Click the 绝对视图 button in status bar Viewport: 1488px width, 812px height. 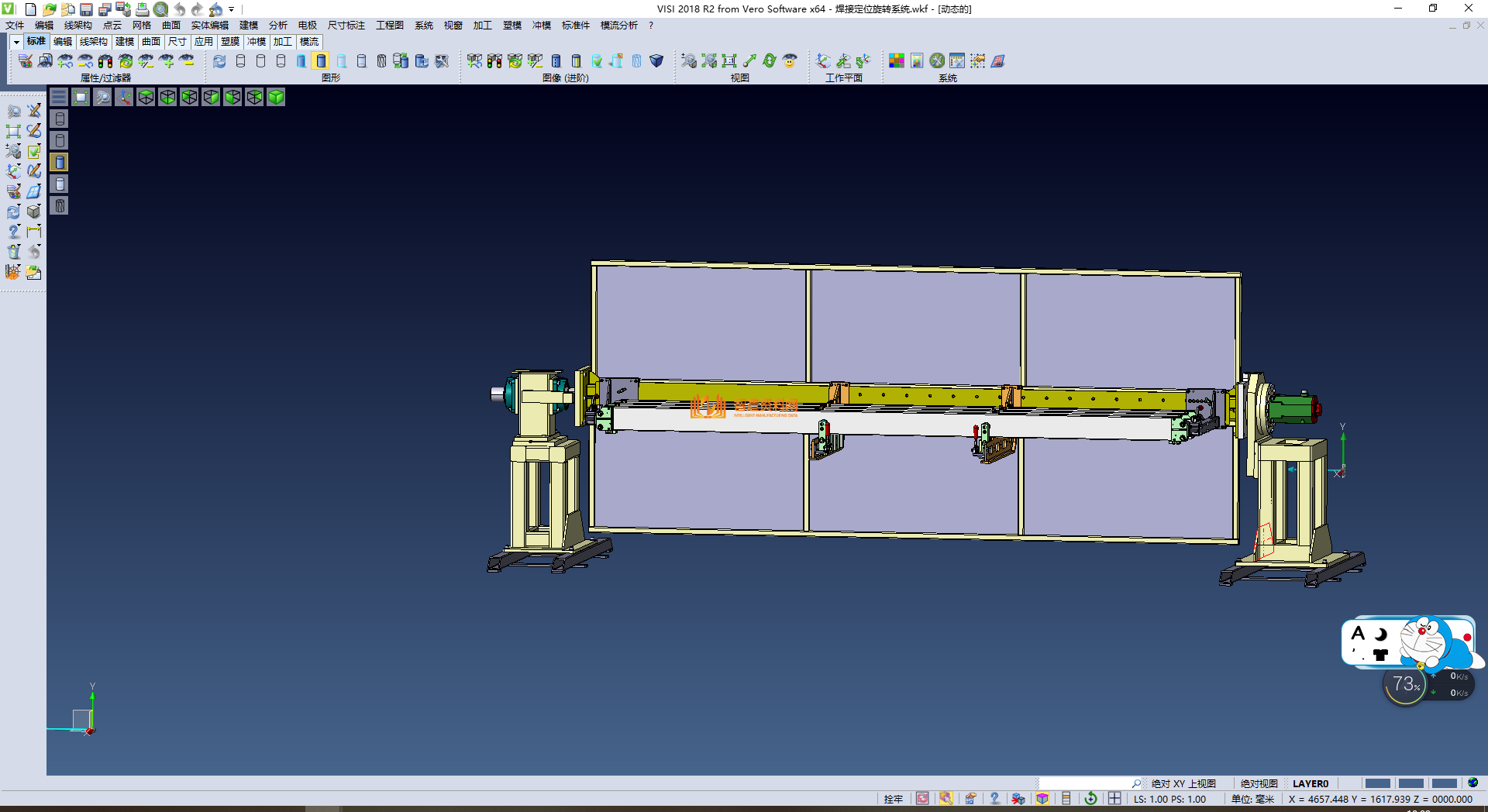pos(1259,783)
